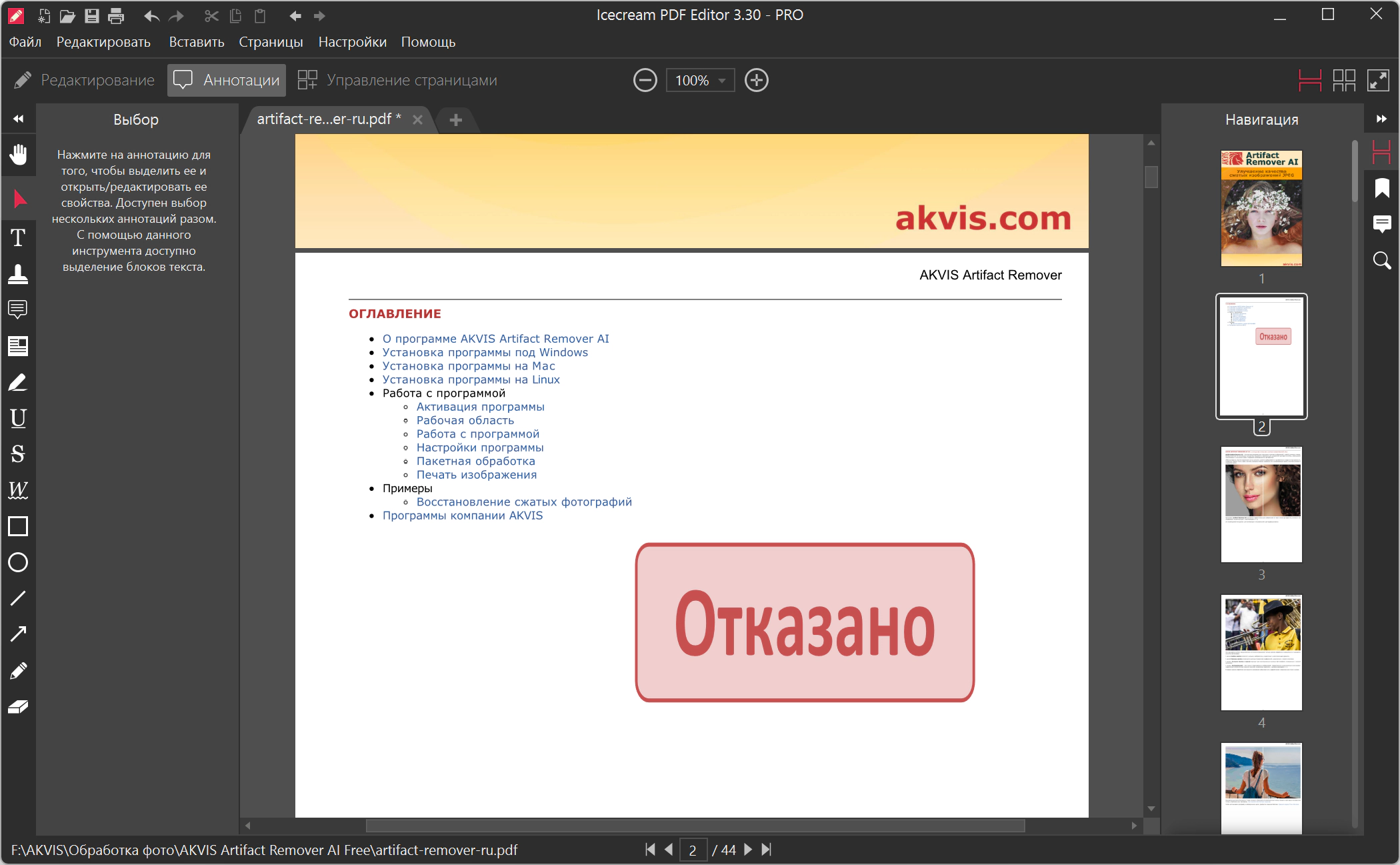Select the Rectangle shape tool

pos(18,526)
